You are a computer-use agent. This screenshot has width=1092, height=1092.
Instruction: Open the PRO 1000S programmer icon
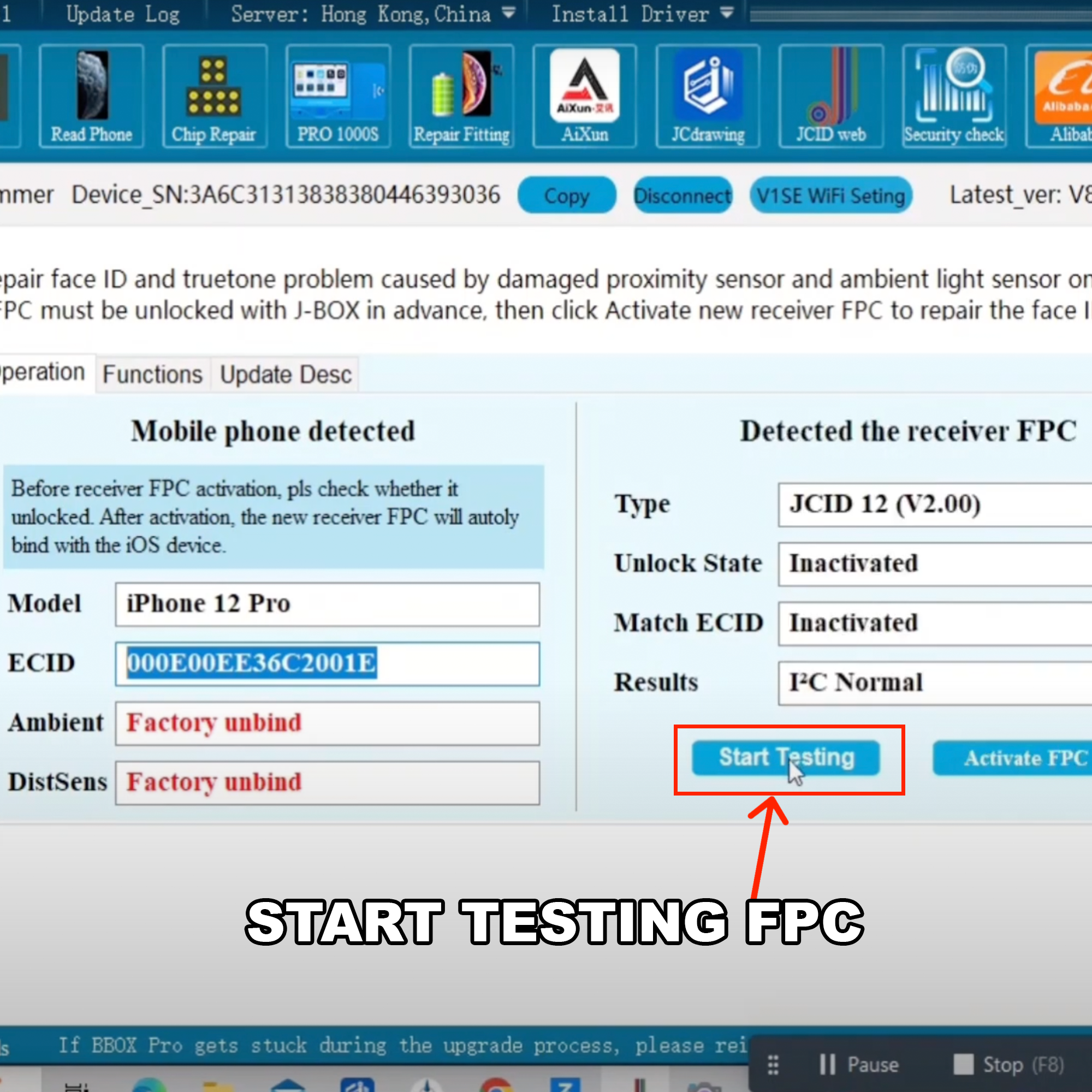(337, 96)
